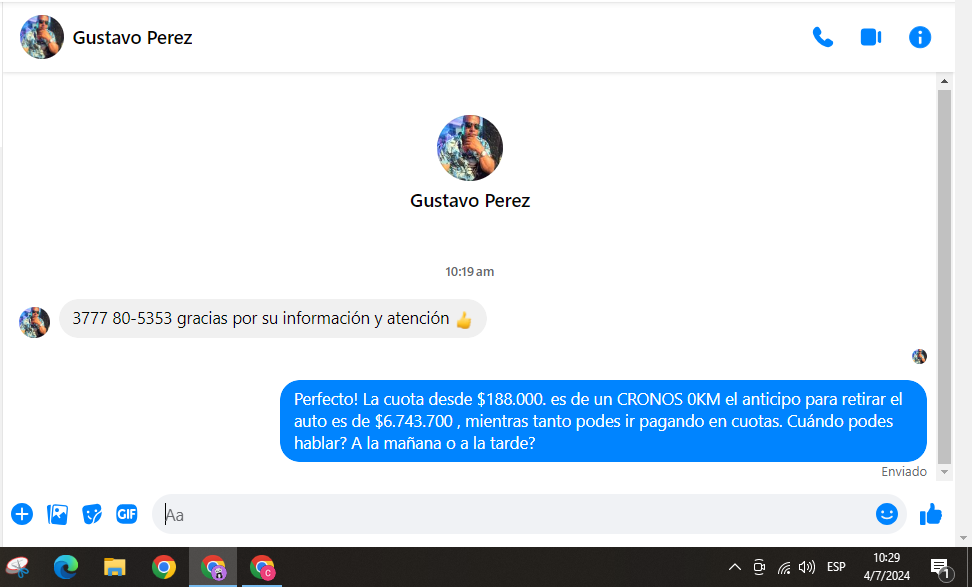Attach a photo using the image icon
The image size is (972, 587).
point(58,514)
